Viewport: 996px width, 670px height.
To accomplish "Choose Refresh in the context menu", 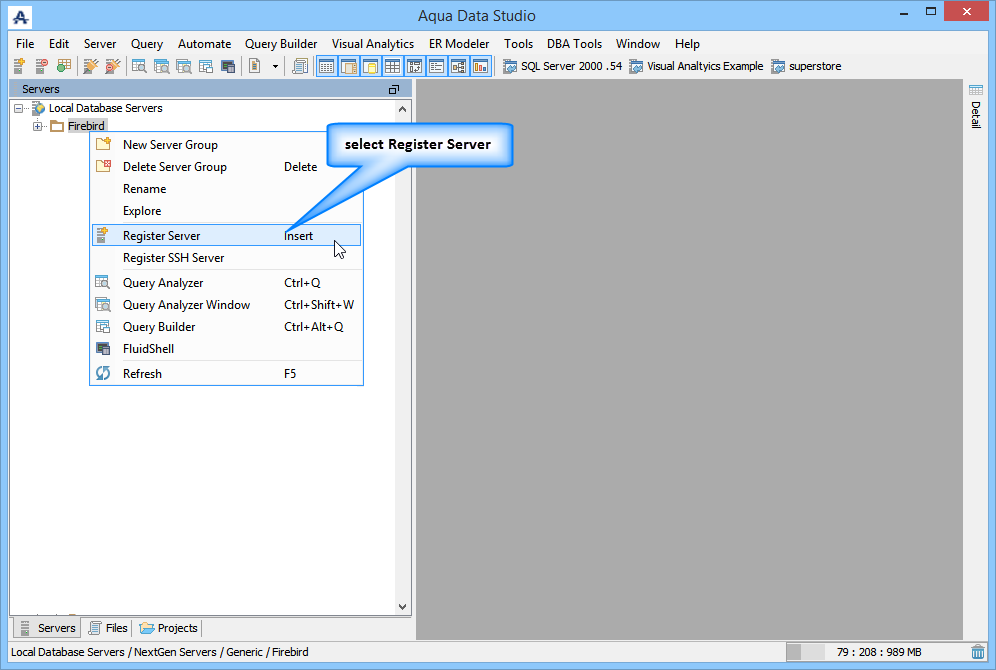I will click(227, 373).
